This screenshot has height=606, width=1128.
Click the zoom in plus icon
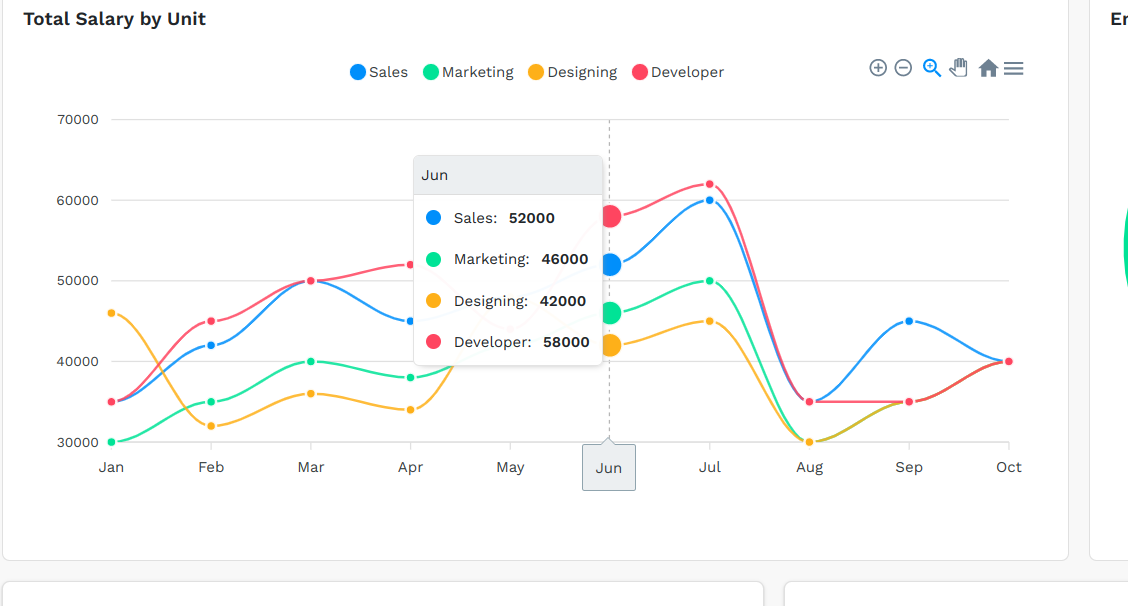(x=878, y=68)
